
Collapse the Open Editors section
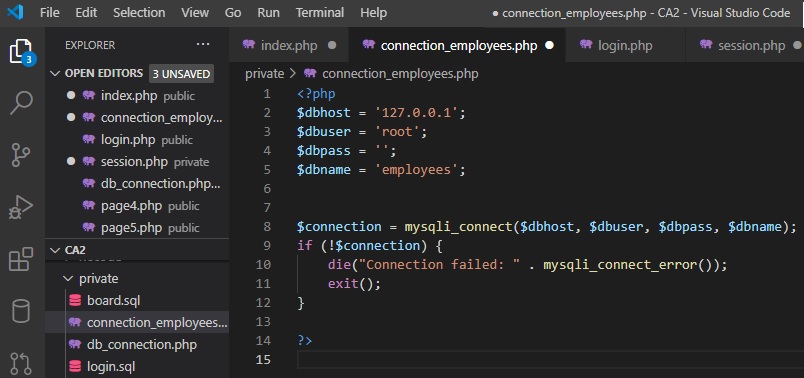point(55,73)
